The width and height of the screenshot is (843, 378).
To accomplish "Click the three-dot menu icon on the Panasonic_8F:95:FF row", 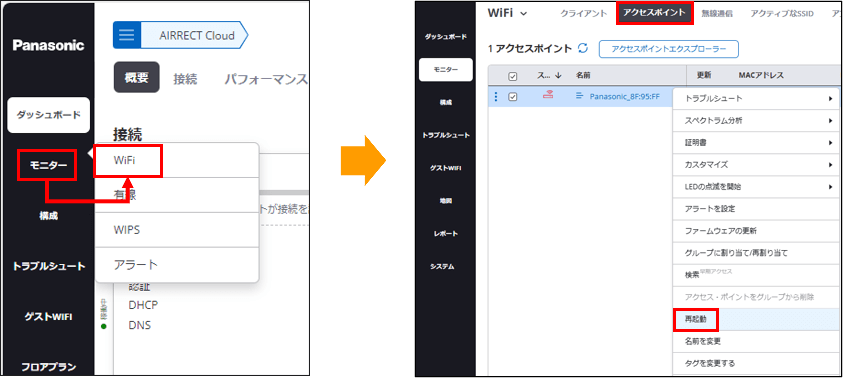I will pyautogui.click(x=496, y=97).
